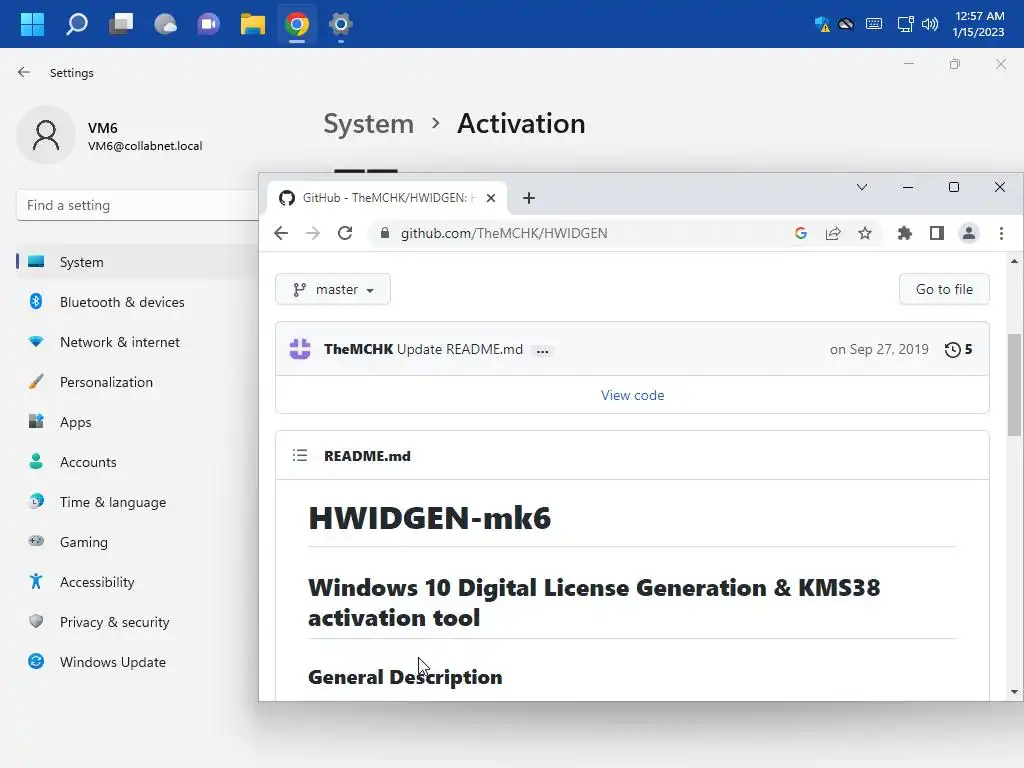Viewport: 1024px width, 768px height.
Task: Close the GitHub HWIDGEN tab
Action: (491, 198)
